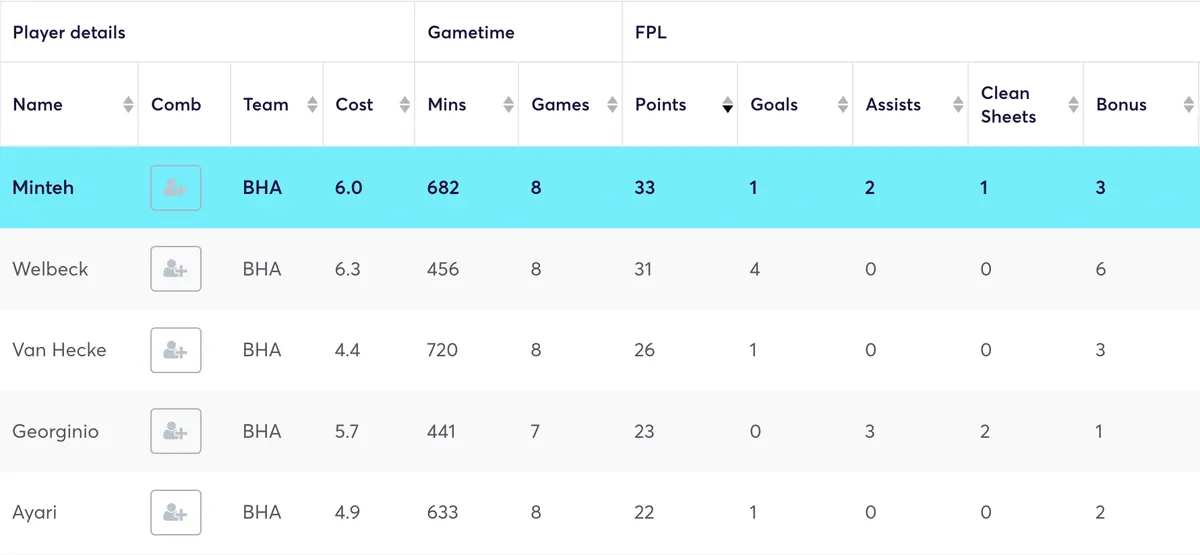Screen dimensions: 1200x555
Task: Add Van Hecke to comparison
Action: [176, 350]
